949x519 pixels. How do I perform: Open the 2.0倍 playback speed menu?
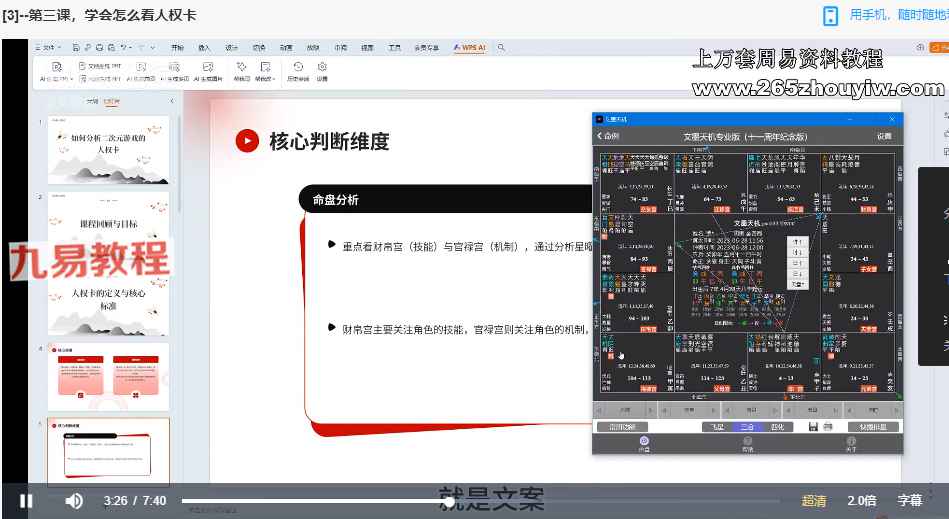pyautogui.click(x=862, y=501)
